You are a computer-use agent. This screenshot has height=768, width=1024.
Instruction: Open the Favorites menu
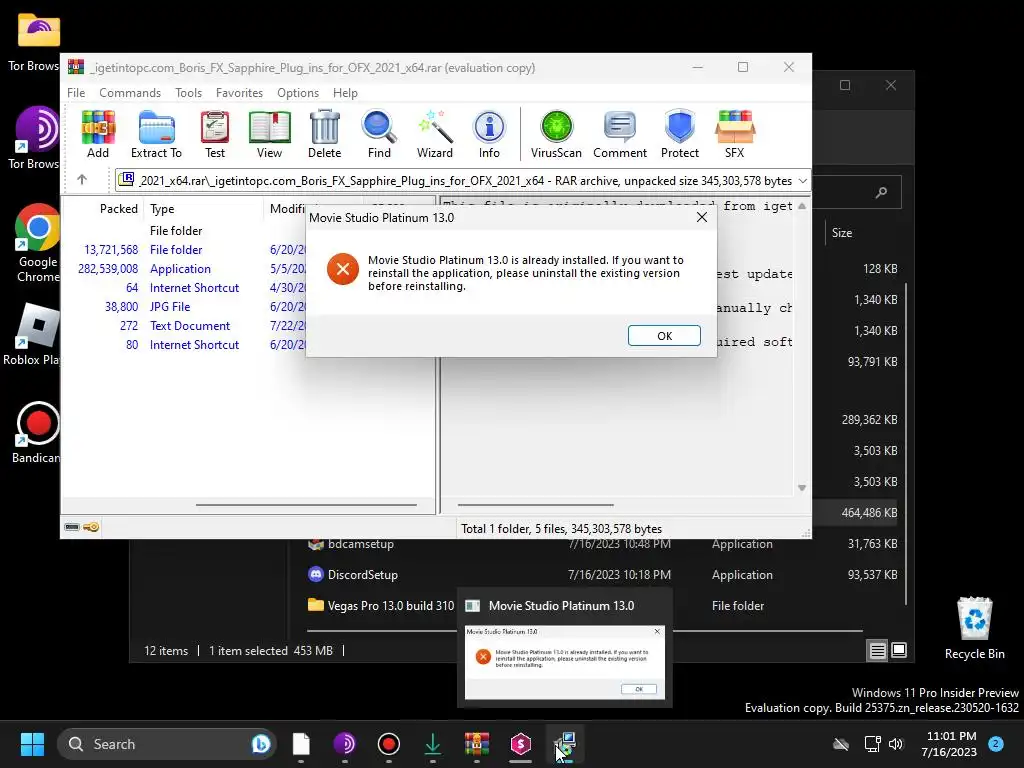point(239,93)
